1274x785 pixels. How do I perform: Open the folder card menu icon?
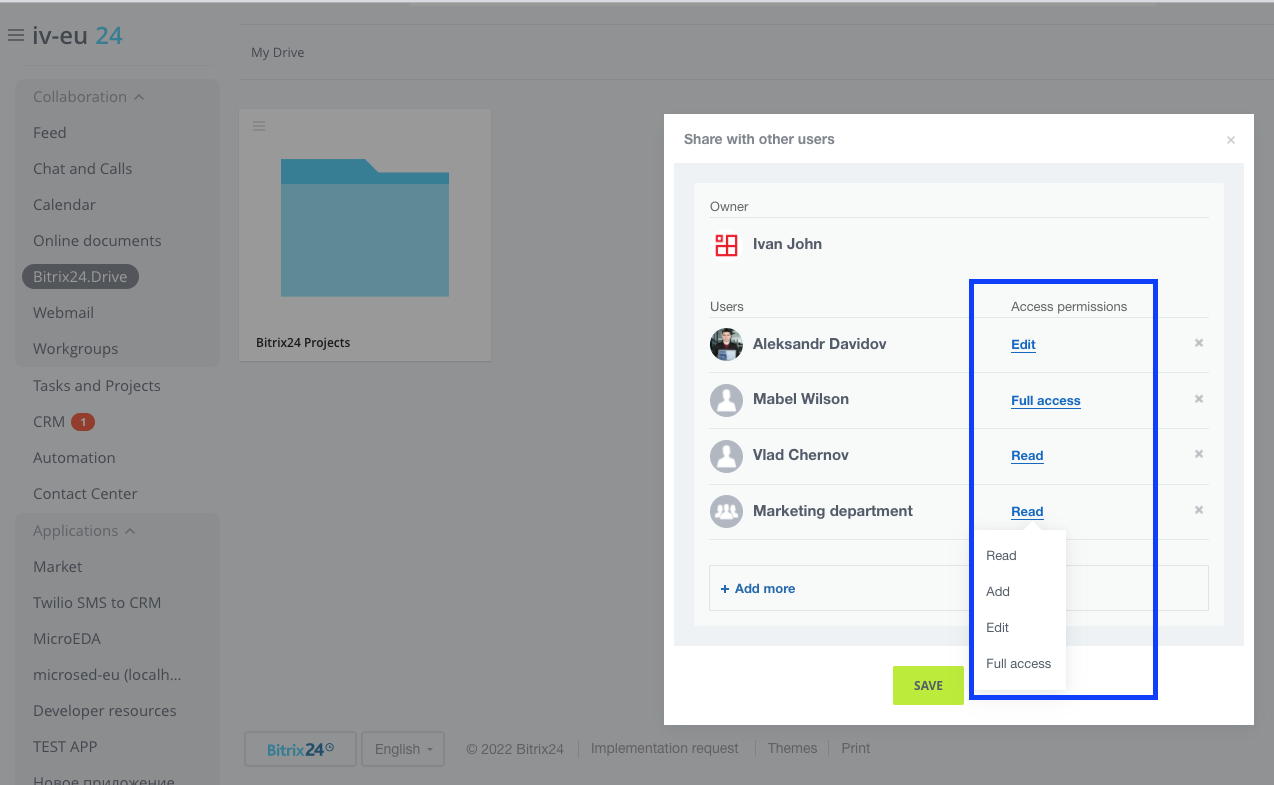point(259,125)
